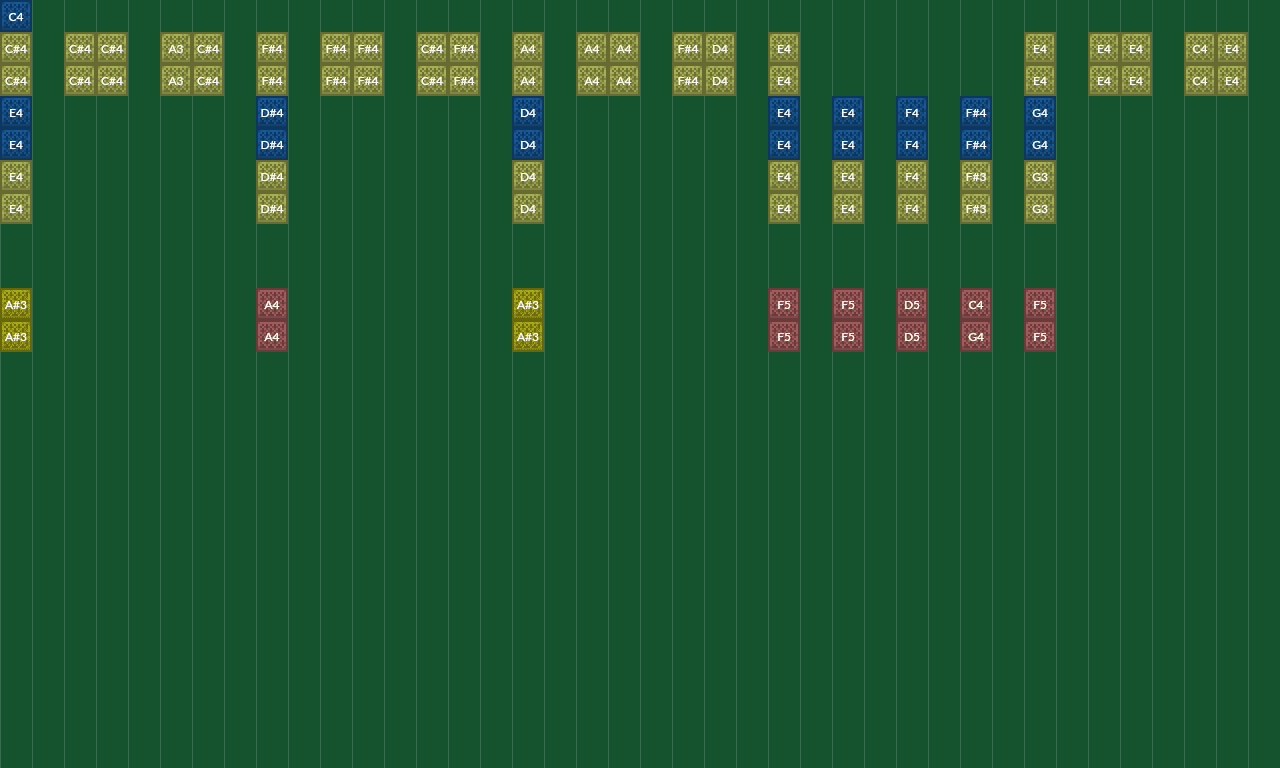The width and height of the screenshot is (1280, 768).
Task: Select the red C4 note above G4
Action: 975,304
